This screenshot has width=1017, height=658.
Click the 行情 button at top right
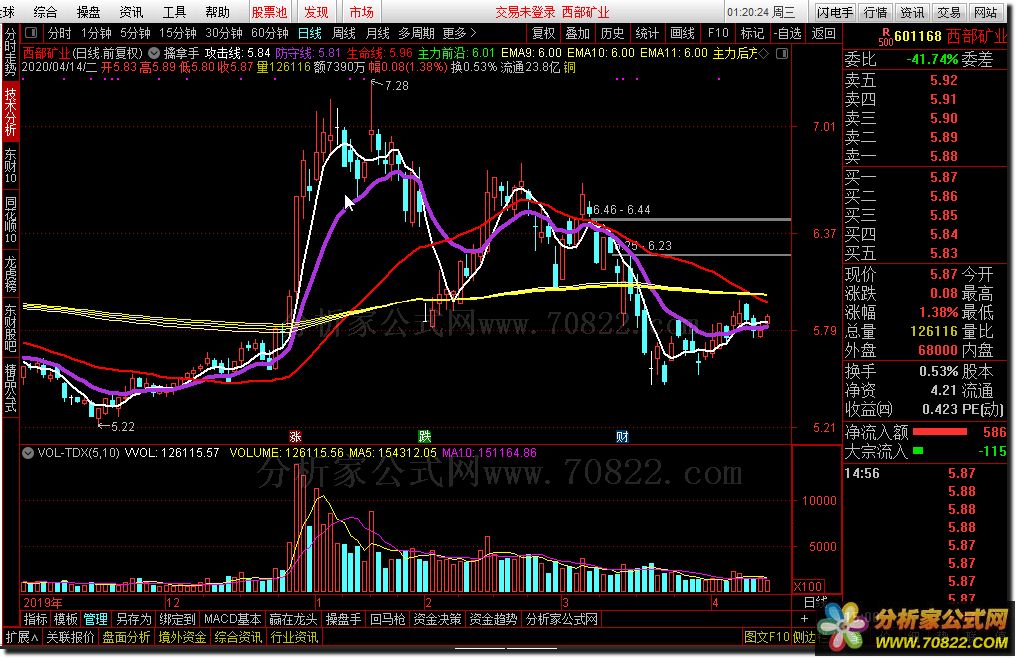pyautogui.click(x=876, y=12)
